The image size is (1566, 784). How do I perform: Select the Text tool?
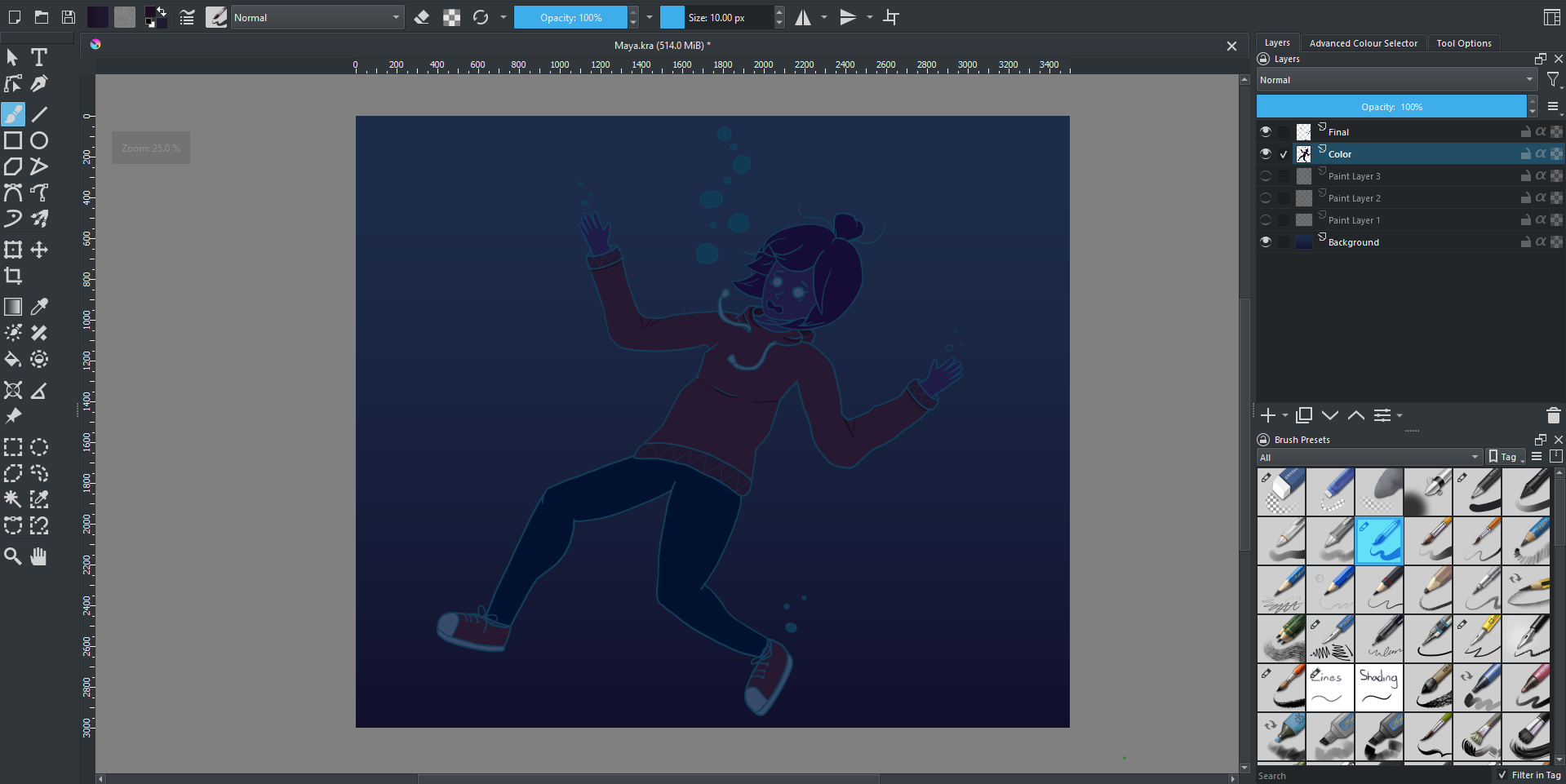[38, 57]
